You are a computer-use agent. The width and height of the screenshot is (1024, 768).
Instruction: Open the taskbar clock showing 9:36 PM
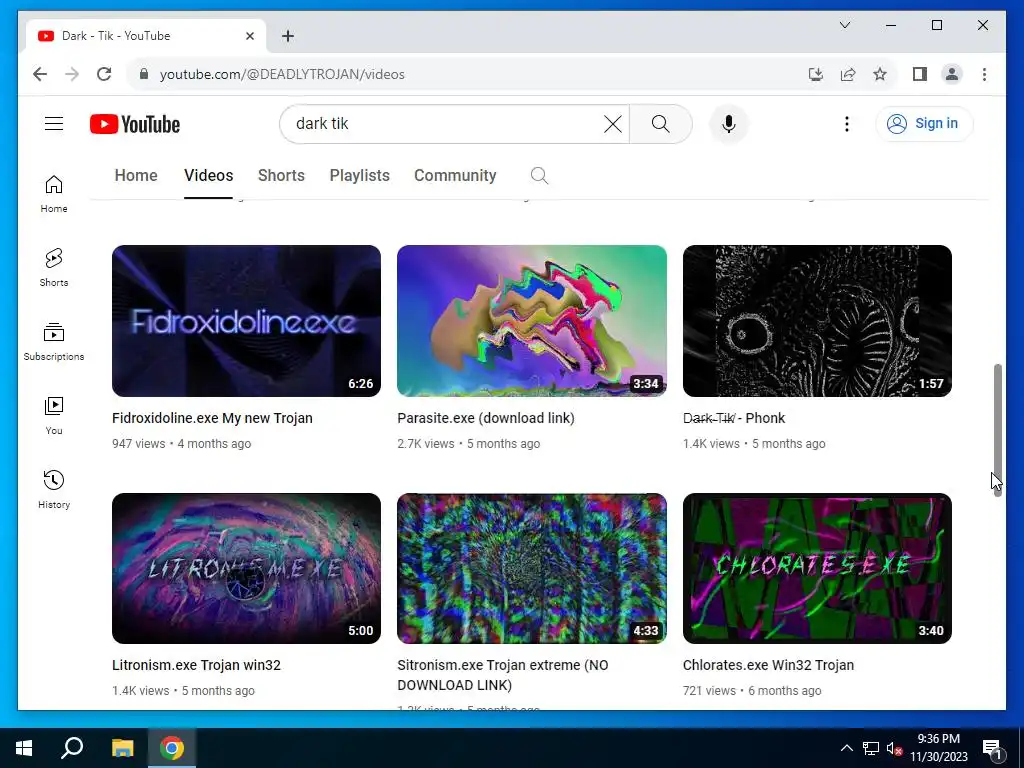pos(939,748)
